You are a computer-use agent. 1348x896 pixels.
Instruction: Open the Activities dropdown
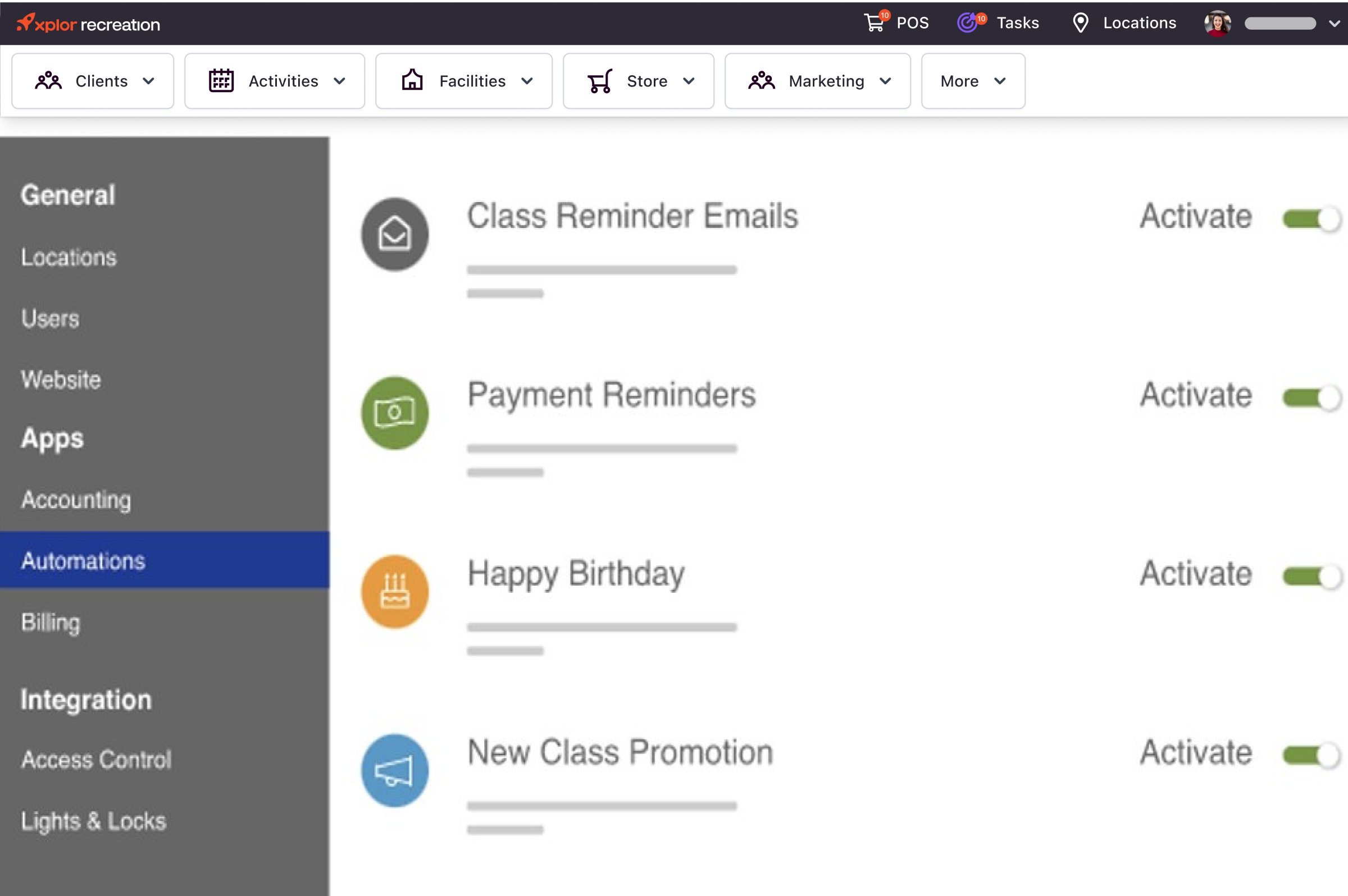click(275, 81)
